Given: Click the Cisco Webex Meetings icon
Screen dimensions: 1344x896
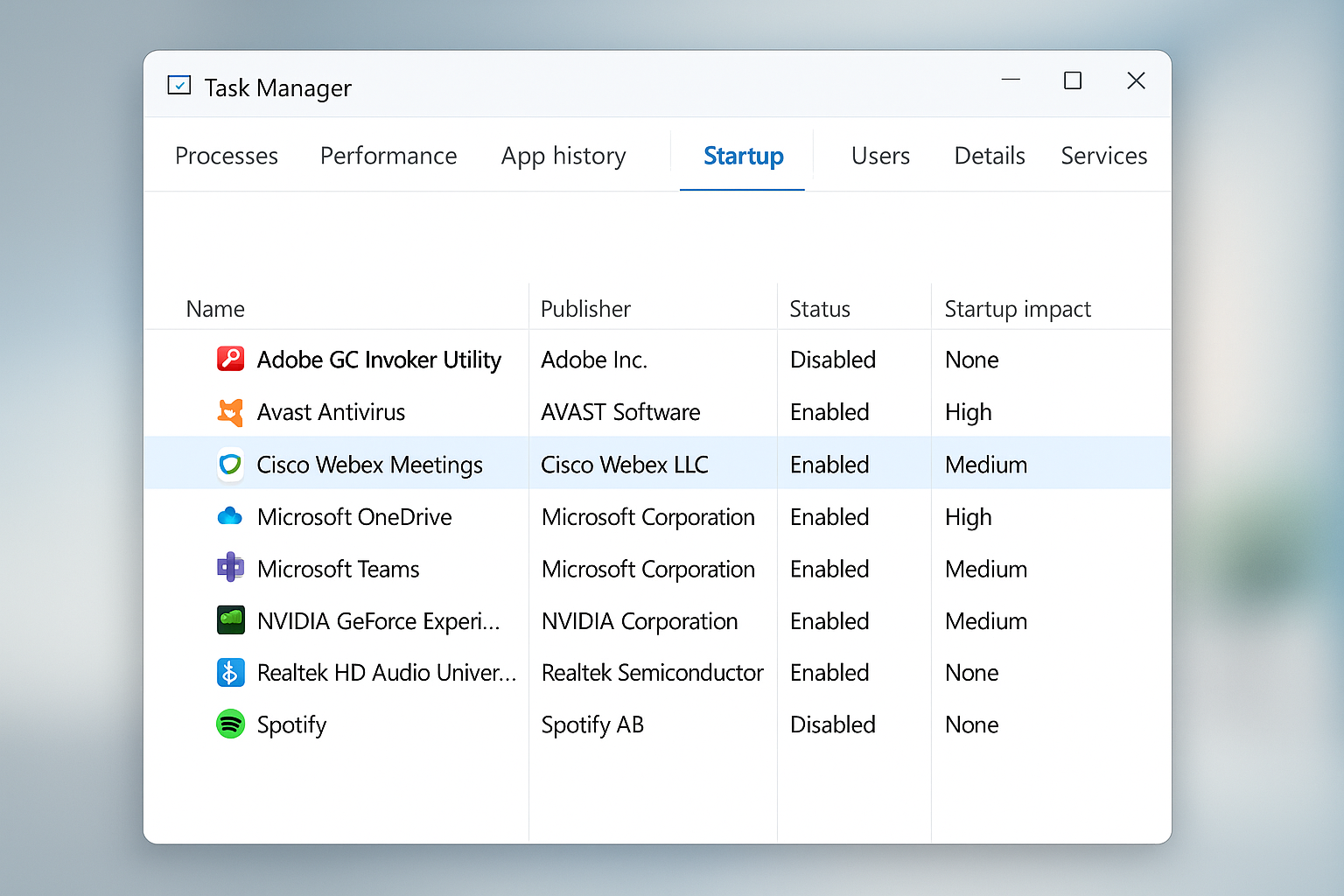Looking at the screenshot, I should pos(230,464).
